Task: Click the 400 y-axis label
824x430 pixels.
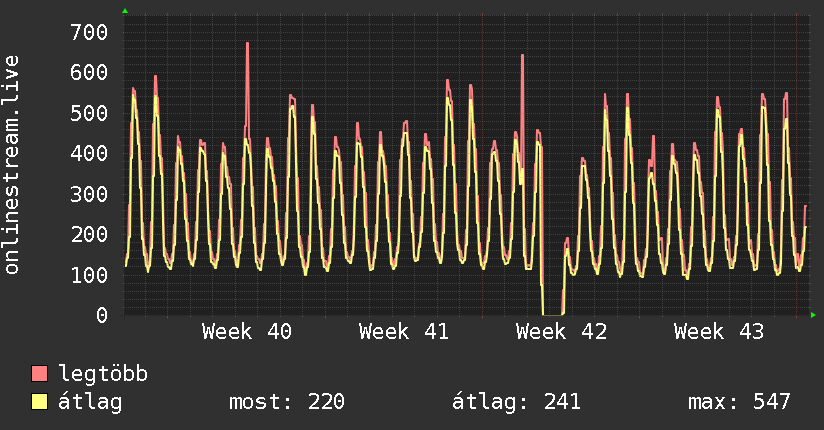Action: (89, 153)
